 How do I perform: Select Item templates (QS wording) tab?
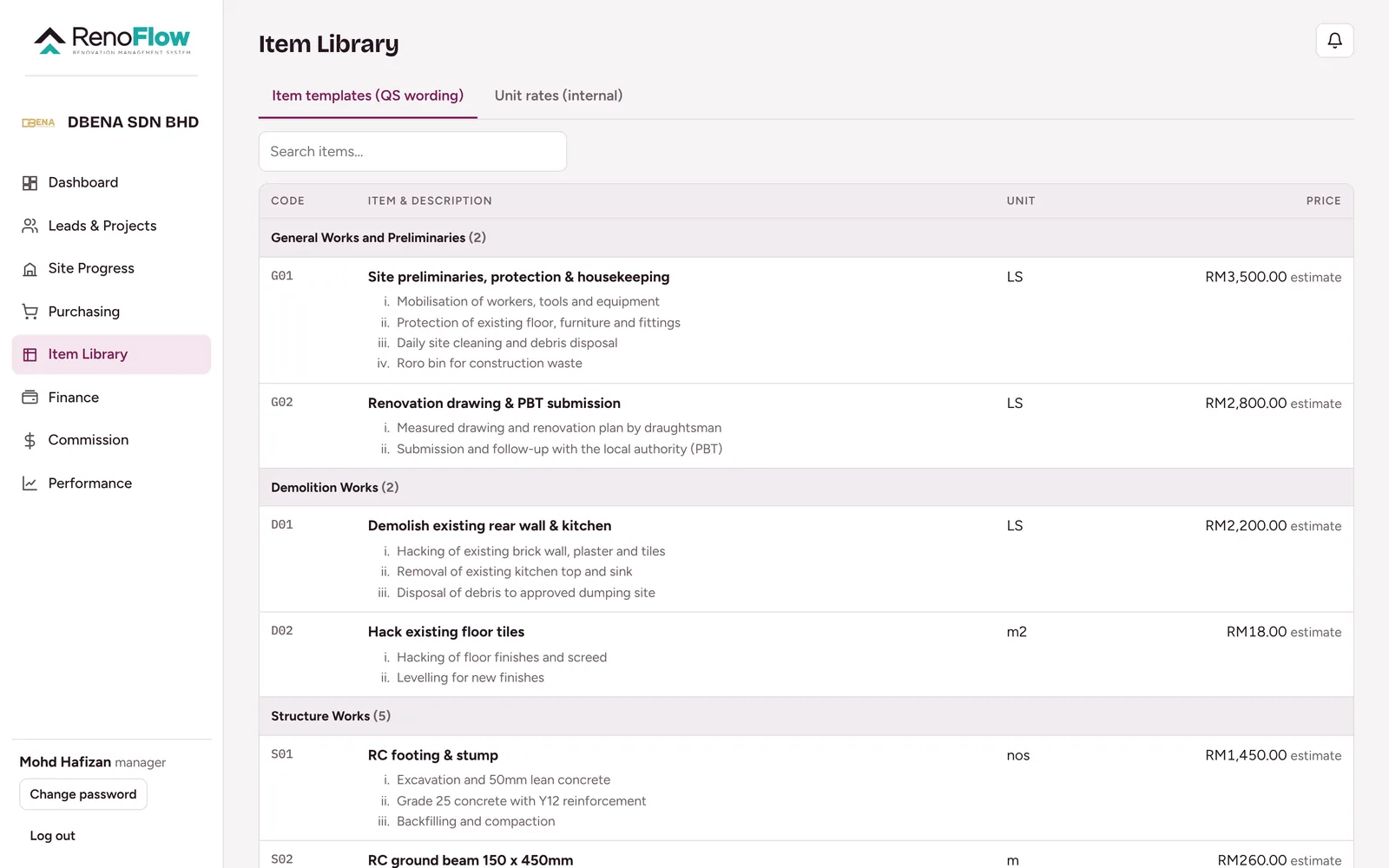[x=367, y=95]
